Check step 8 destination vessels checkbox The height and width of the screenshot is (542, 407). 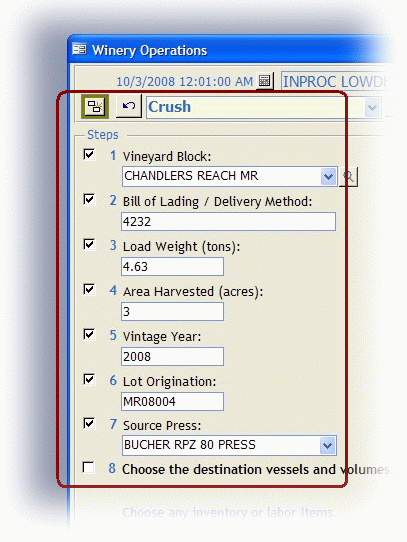(89, 467)
